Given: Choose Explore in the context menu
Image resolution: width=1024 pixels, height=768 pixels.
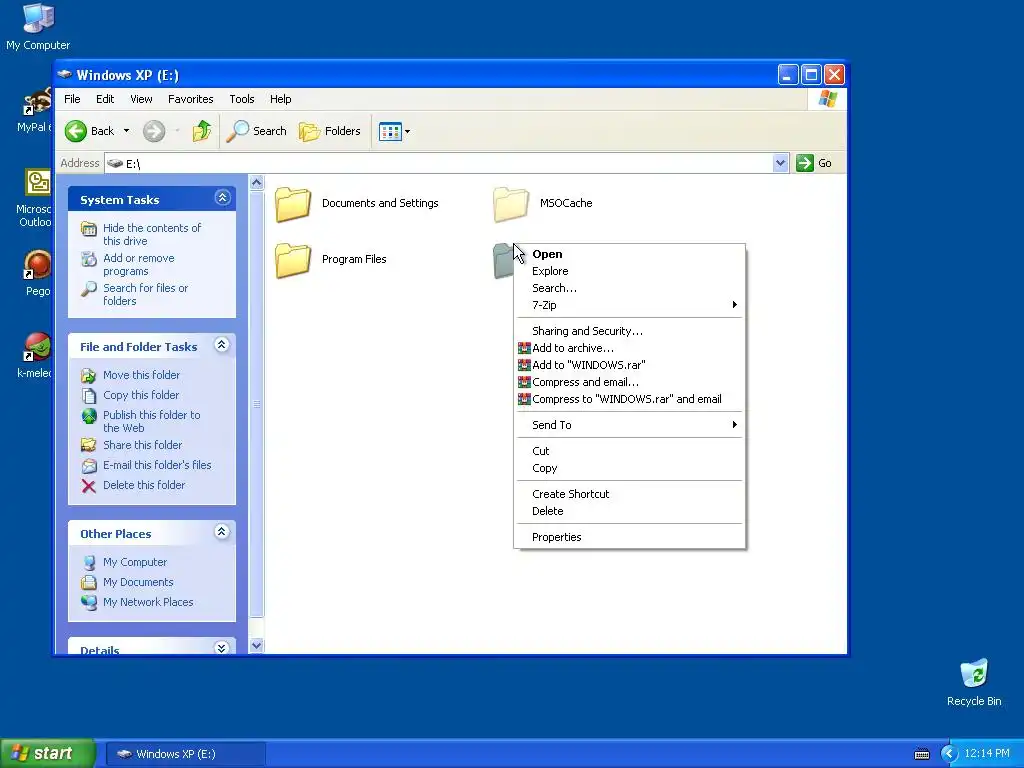Looking at the screenshot, I should tap(630, 271).
